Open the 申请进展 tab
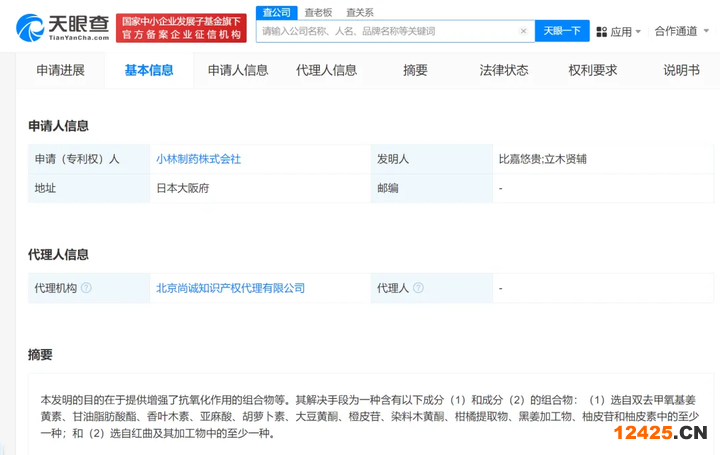720x455 pixels. [x=60, y=70]
